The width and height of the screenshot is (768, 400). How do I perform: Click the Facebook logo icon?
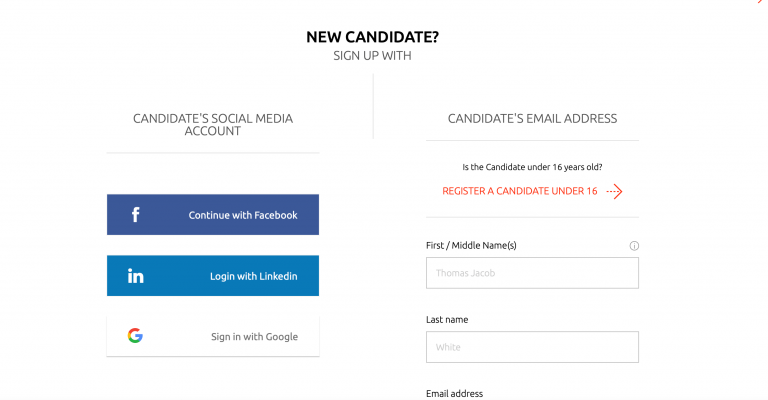[135, 215]
